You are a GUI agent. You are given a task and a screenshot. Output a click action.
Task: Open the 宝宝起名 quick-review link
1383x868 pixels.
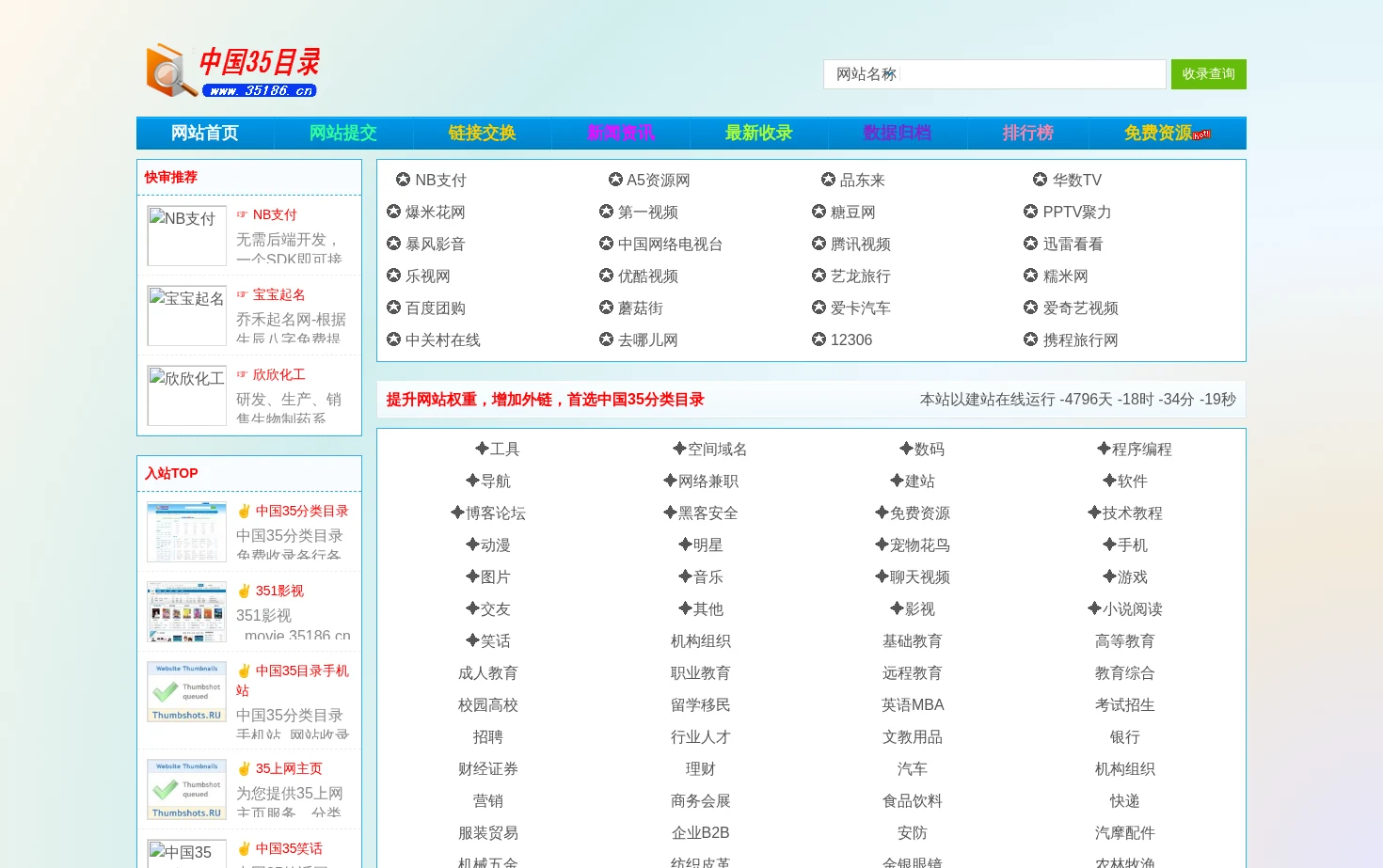[x=278, y=294]
